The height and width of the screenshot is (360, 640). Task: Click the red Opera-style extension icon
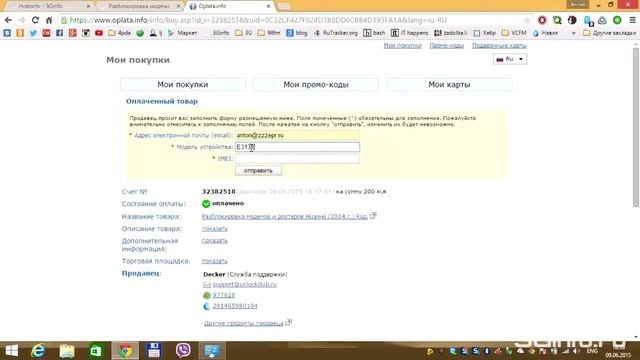coord(542,20)
